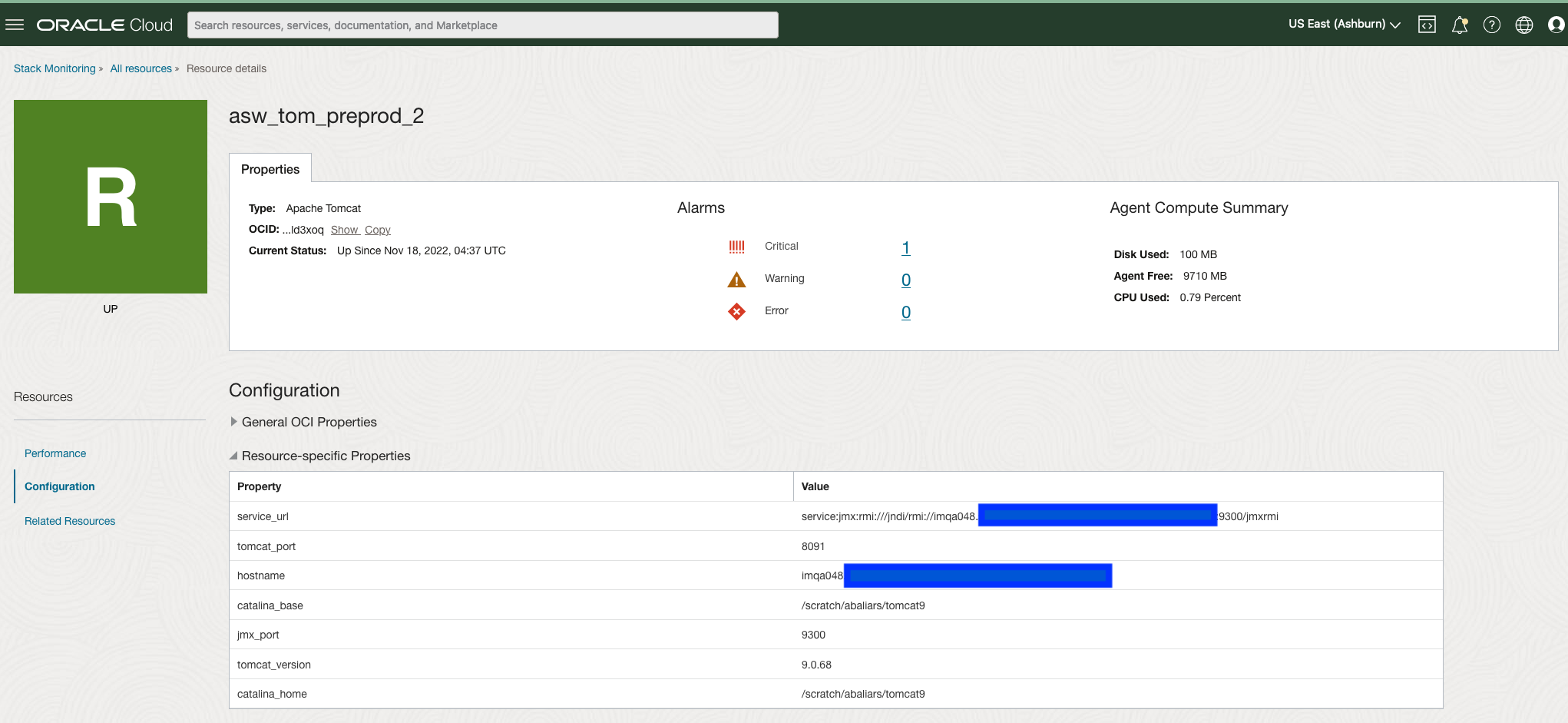
Task: Click Show link next to OCID
Action: (344, 230)
